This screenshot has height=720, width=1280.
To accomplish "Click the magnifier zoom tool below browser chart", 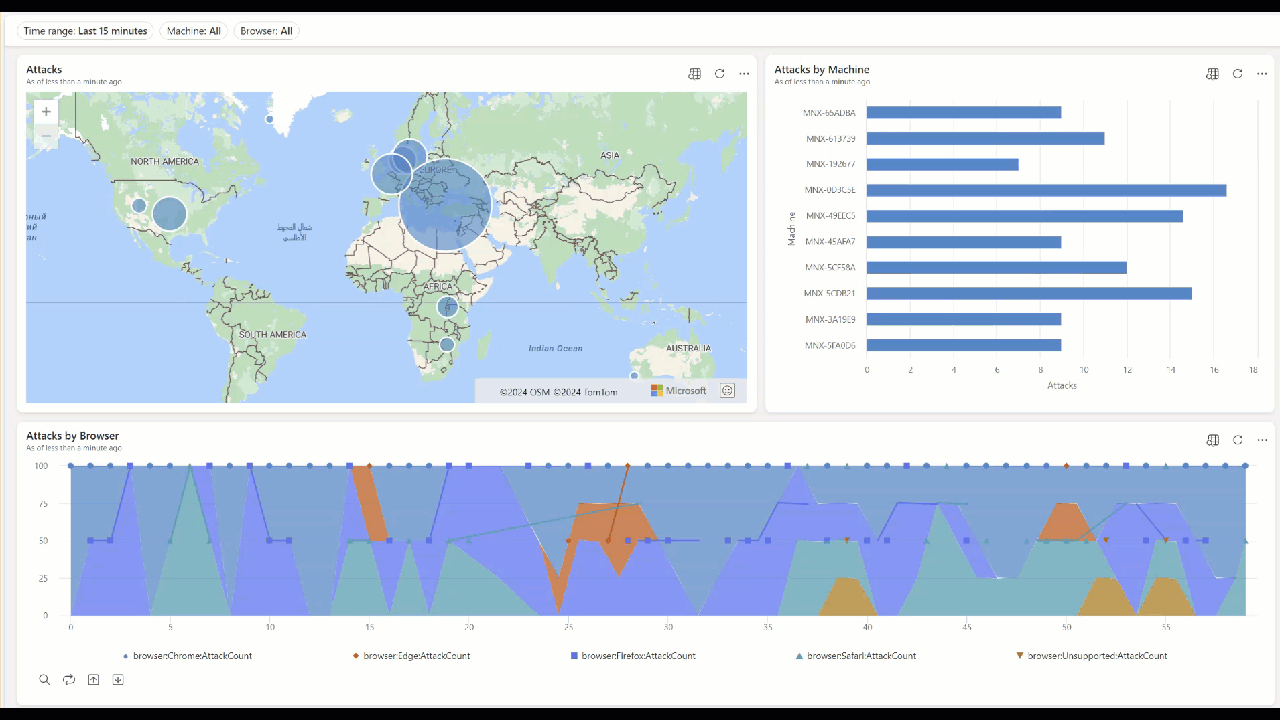I will coord(45,680).
